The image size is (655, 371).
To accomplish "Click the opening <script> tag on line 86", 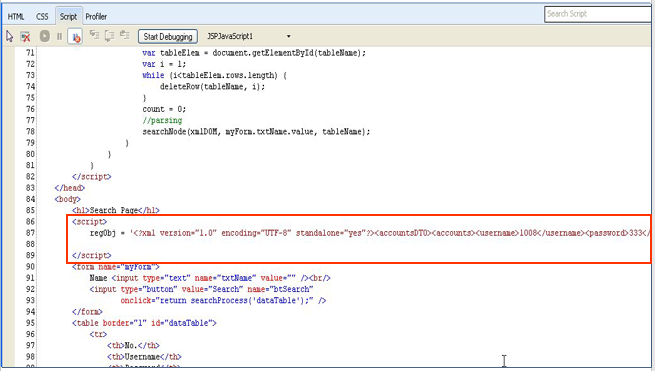I will [89, 221].
